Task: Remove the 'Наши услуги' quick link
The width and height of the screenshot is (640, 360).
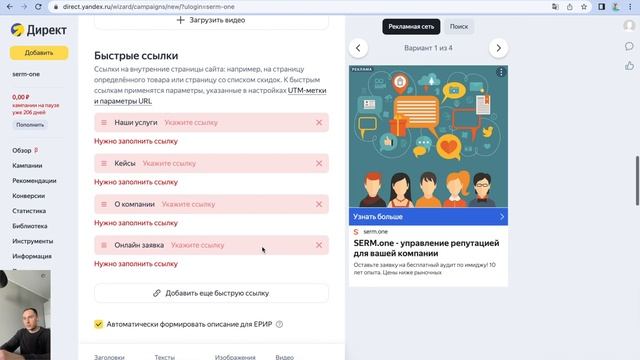Action: click(x=319, y=122)
